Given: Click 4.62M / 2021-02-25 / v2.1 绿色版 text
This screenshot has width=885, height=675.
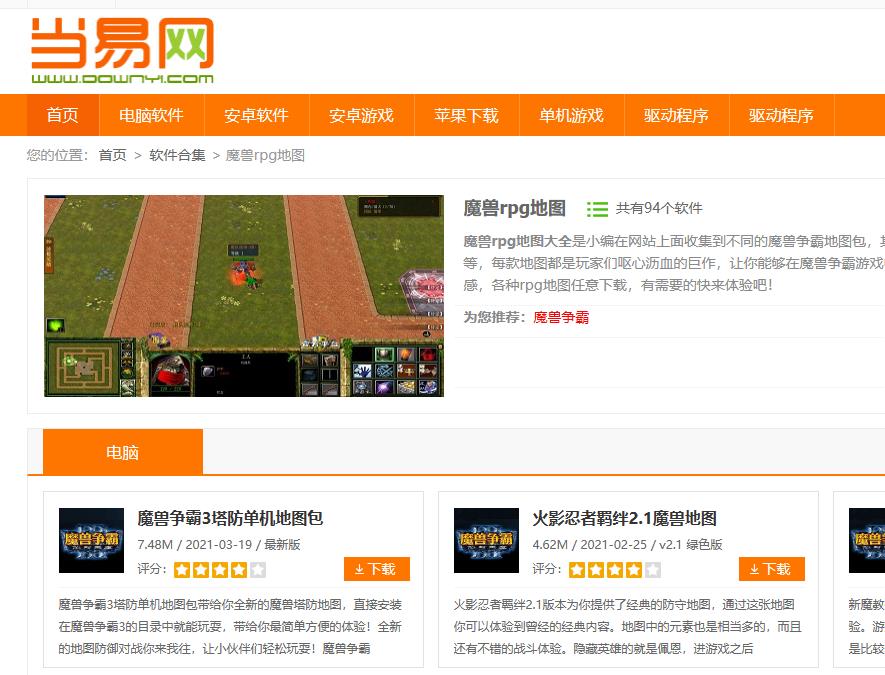Looking at the screenshot, I should [628, 545].
